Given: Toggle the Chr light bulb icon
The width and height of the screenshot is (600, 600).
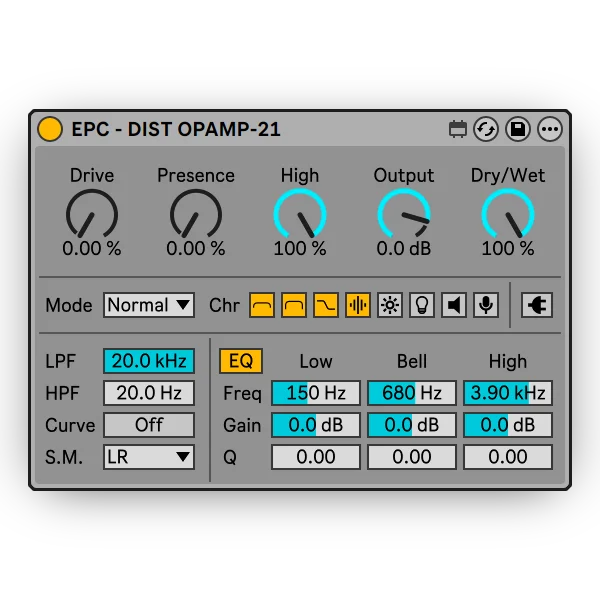Looking at the screenshot, I should click(x=422, y=305).
